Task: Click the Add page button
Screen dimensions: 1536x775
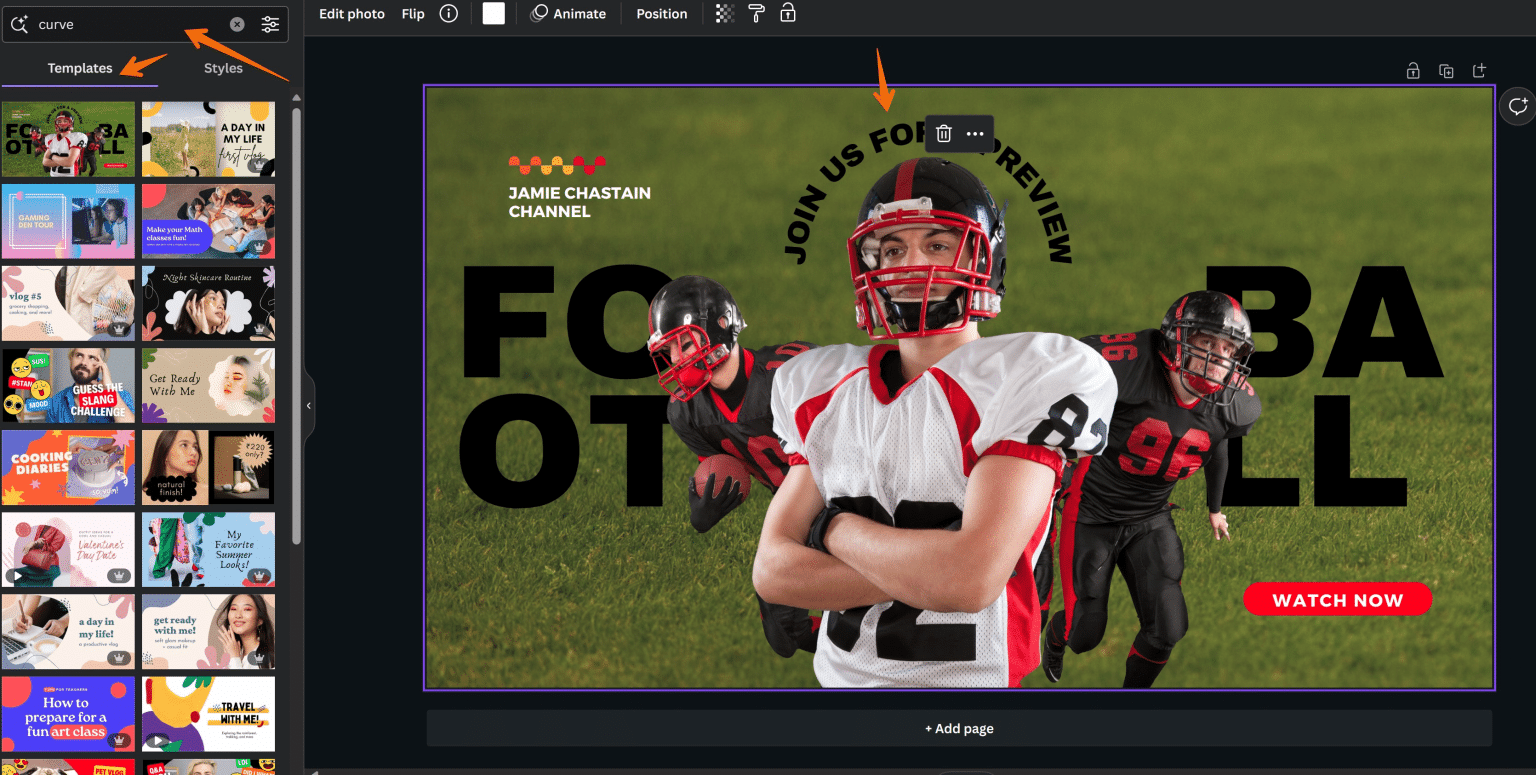Action: pos(959,728)
